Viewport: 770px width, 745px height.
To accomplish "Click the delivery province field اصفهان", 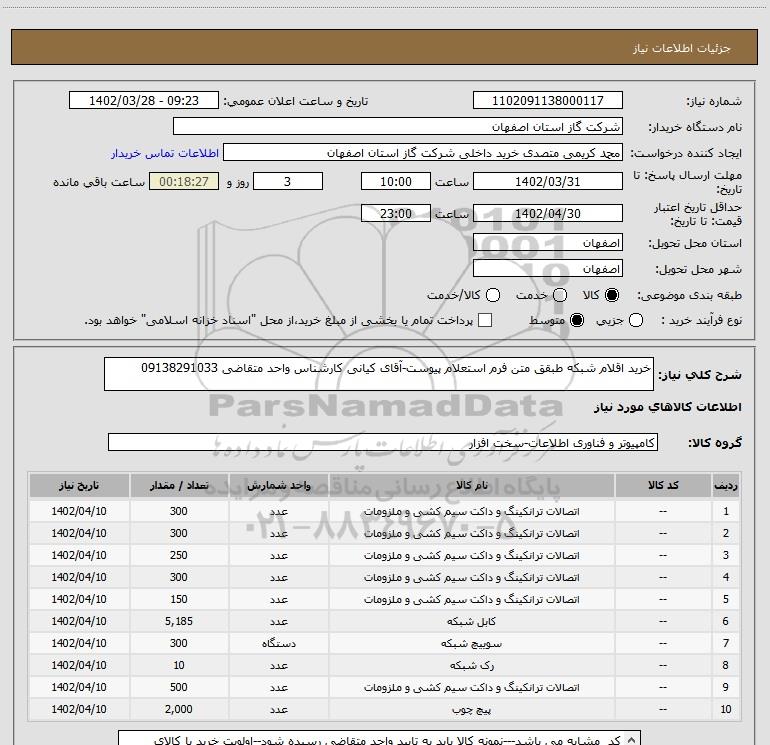I will pos(548,243).
